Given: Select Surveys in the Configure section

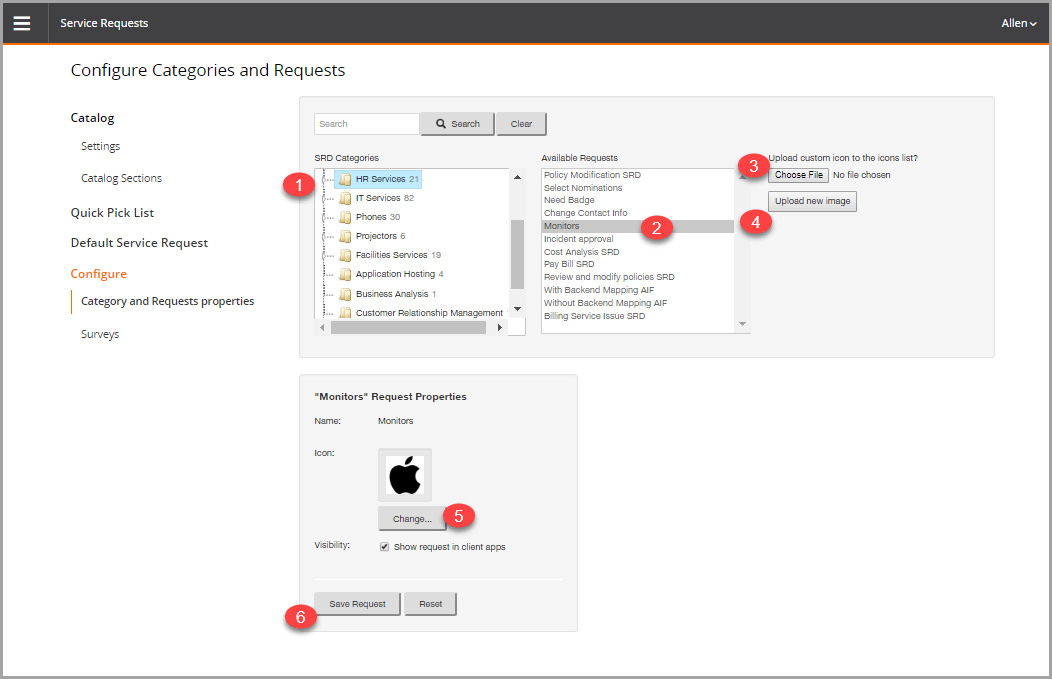Looking at the screenshot, I should pyautogui.click(x=100, y=333).
